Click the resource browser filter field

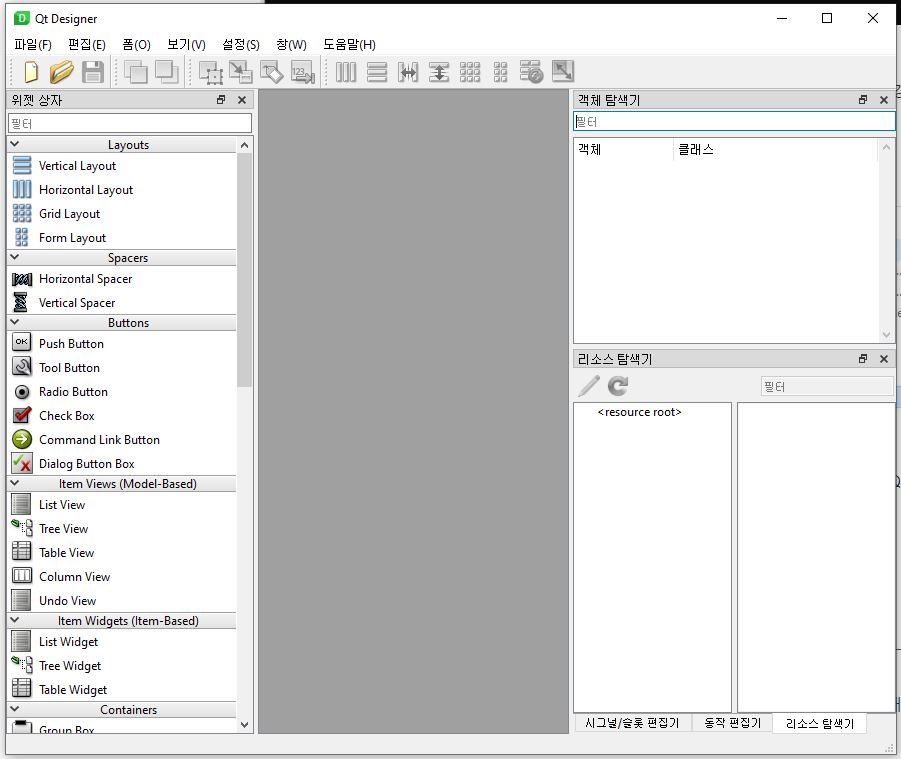tap(827, 387)
